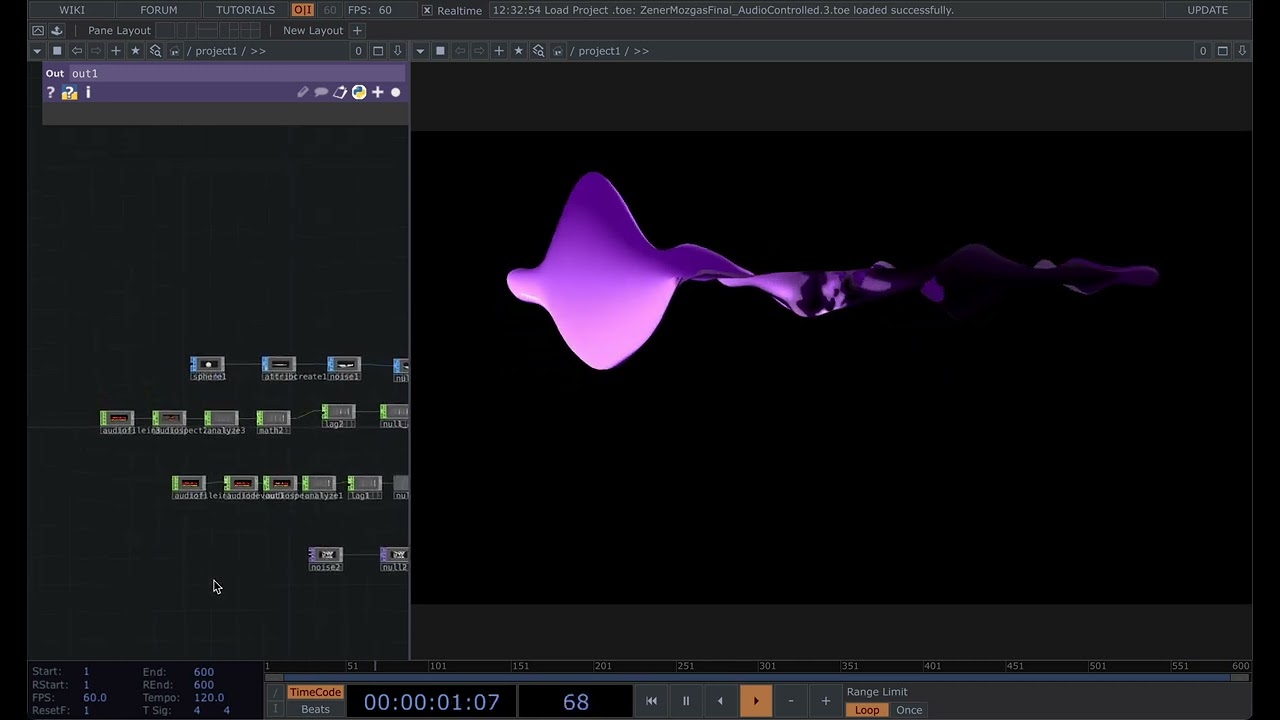The height and width of the screenshot is (720, 1280).
Task: Click left pane home network icon
Action: 174,51
